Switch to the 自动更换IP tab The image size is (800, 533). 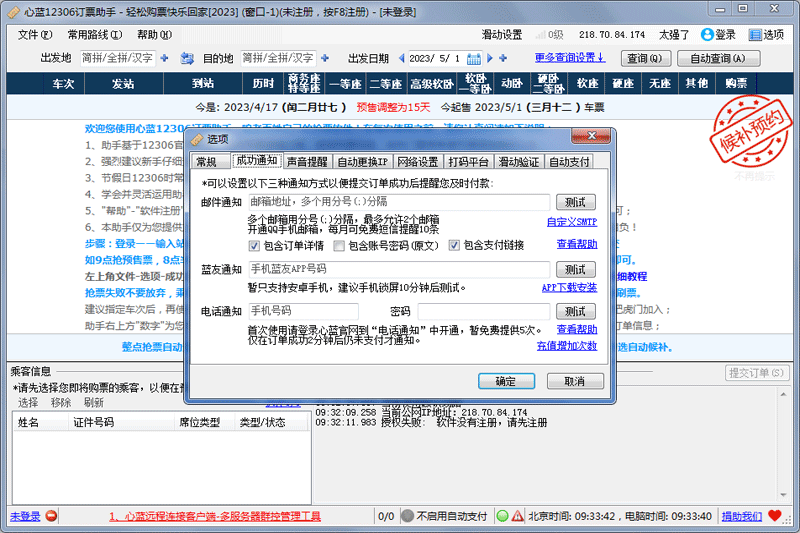point(362,161)
